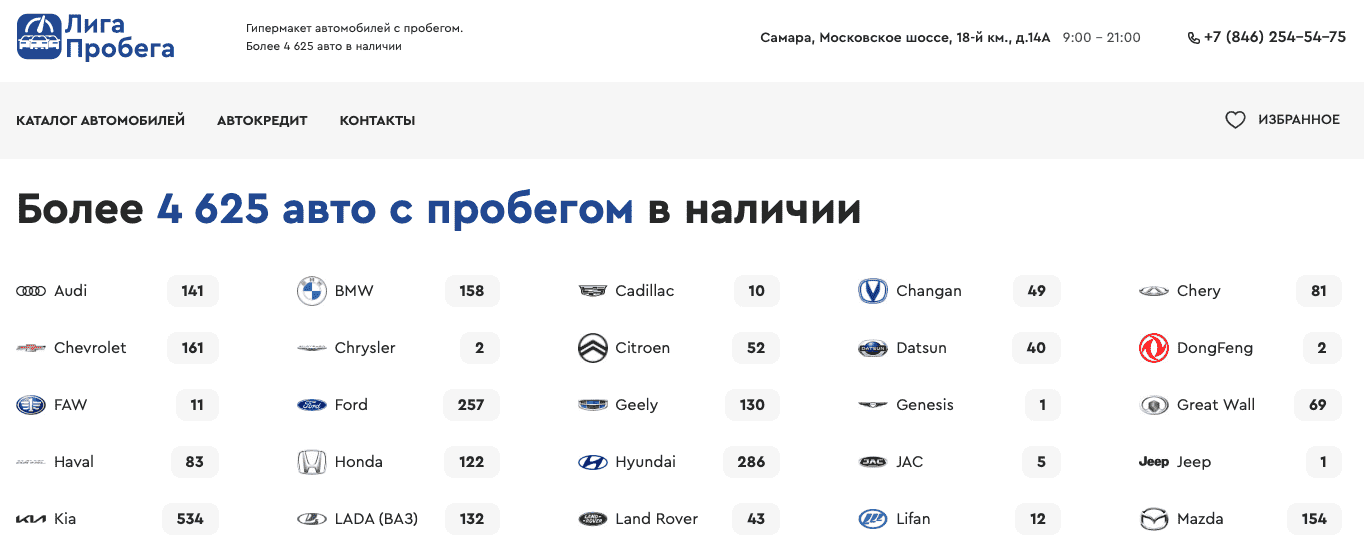Viewport: 1364px width, 559px height.
Task: Click the heading 4 625 авто с пробегом
Action: coord(395,209)
